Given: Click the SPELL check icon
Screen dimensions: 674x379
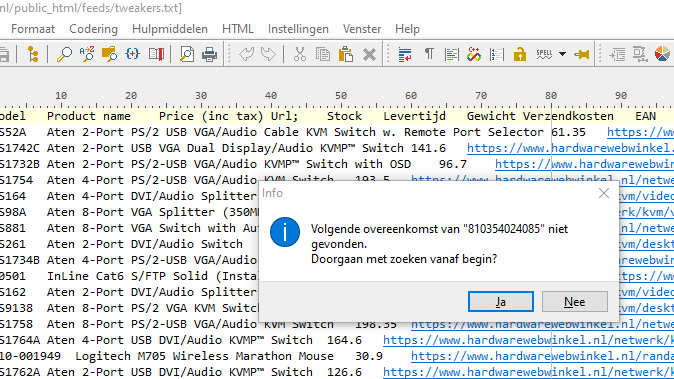Looking at the screenshot, I should tap(544, 54).
